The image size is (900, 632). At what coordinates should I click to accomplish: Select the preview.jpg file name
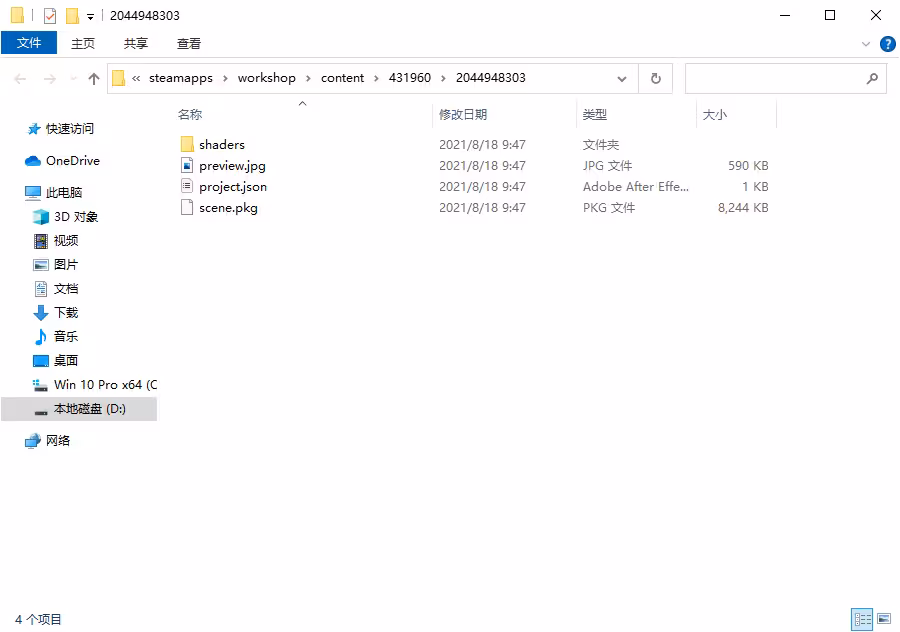tap(232, 166)
